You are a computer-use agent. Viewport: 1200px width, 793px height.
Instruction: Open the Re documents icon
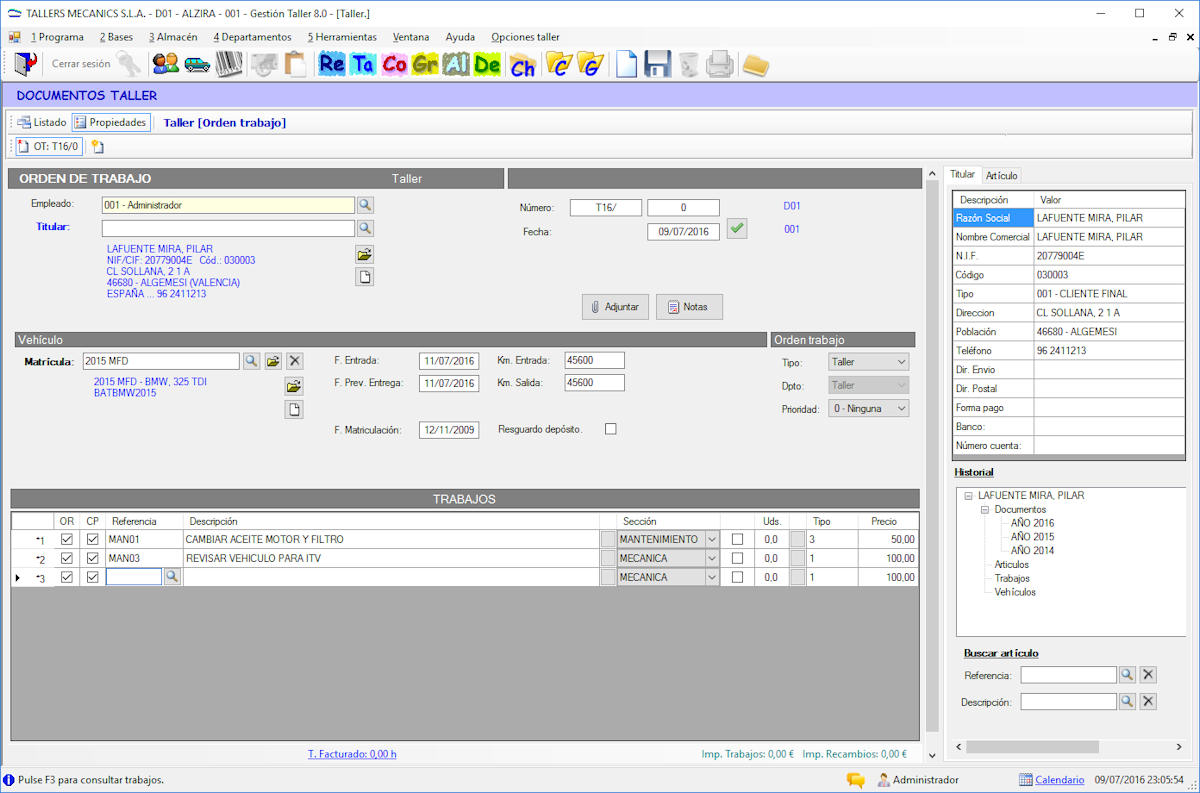(x=332, y=65)
